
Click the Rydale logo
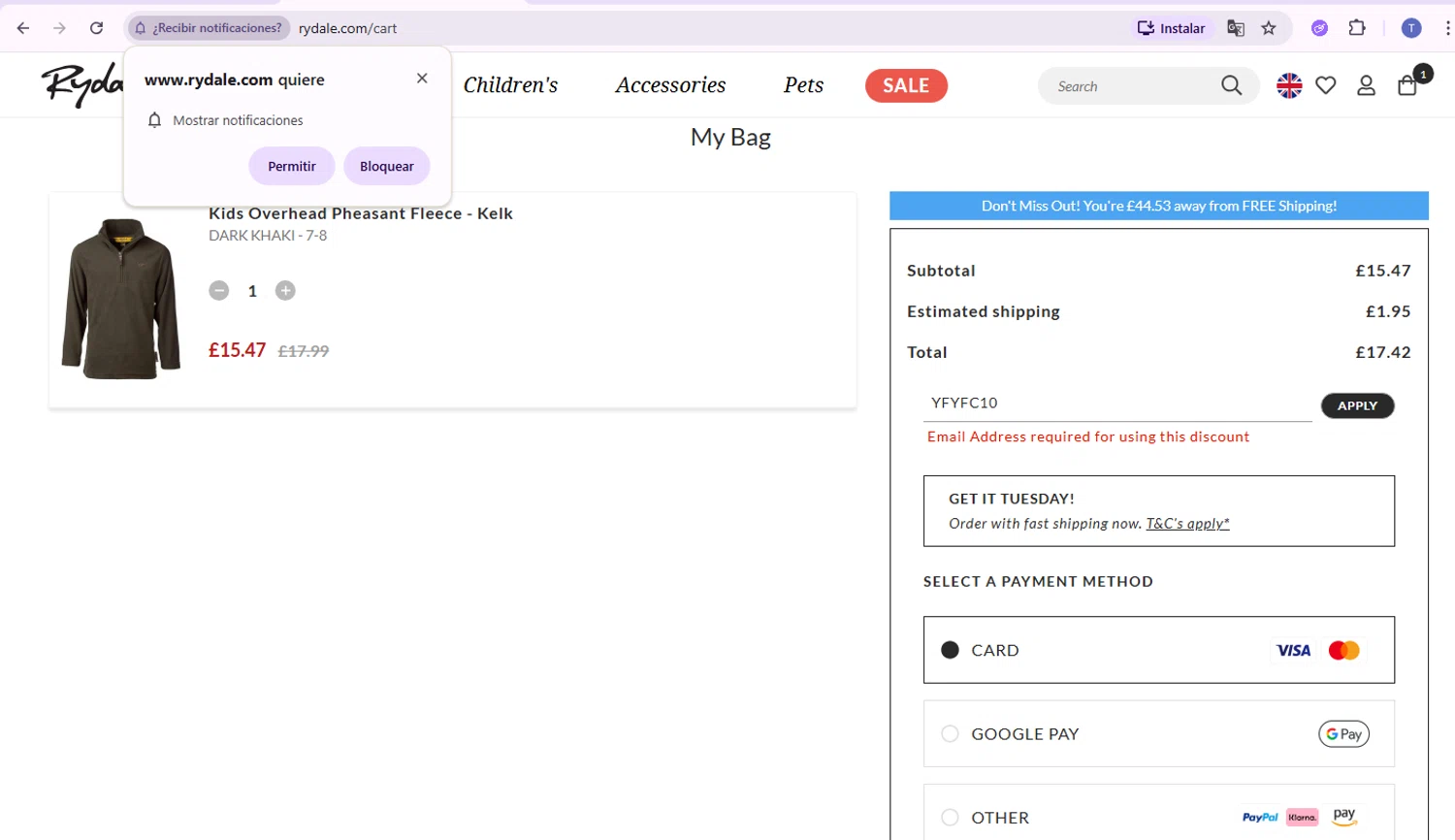click(82, 84)
